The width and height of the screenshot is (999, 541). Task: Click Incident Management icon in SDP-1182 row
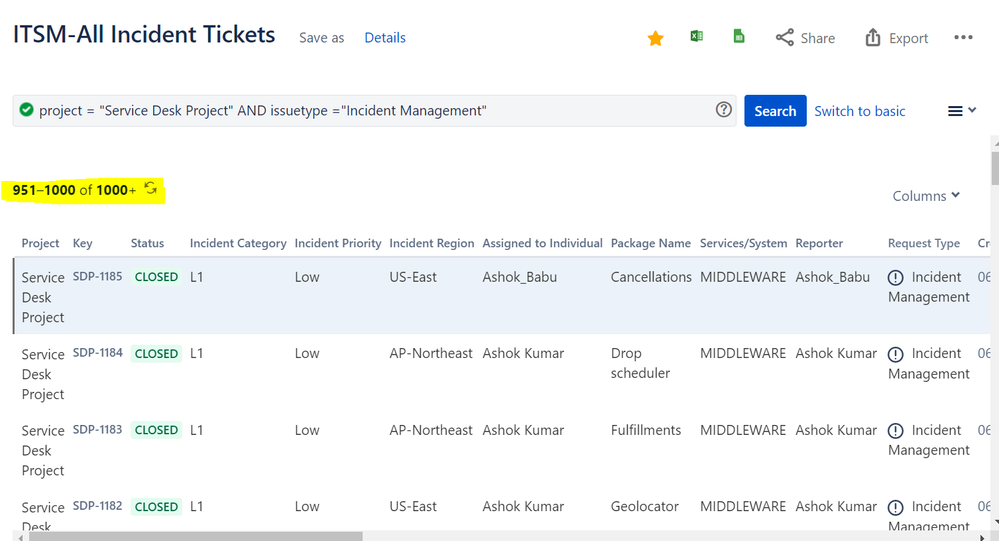point(895,507)
